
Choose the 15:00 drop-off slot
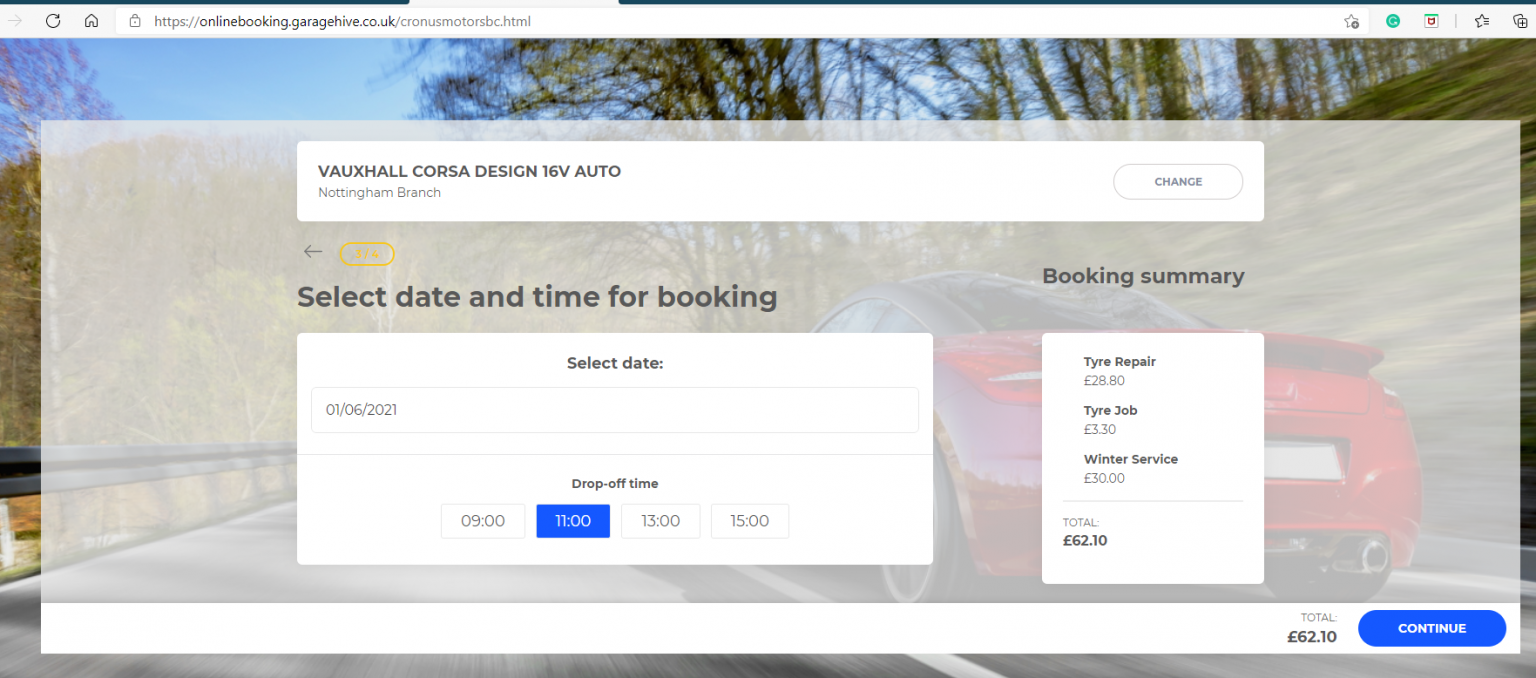749,520
